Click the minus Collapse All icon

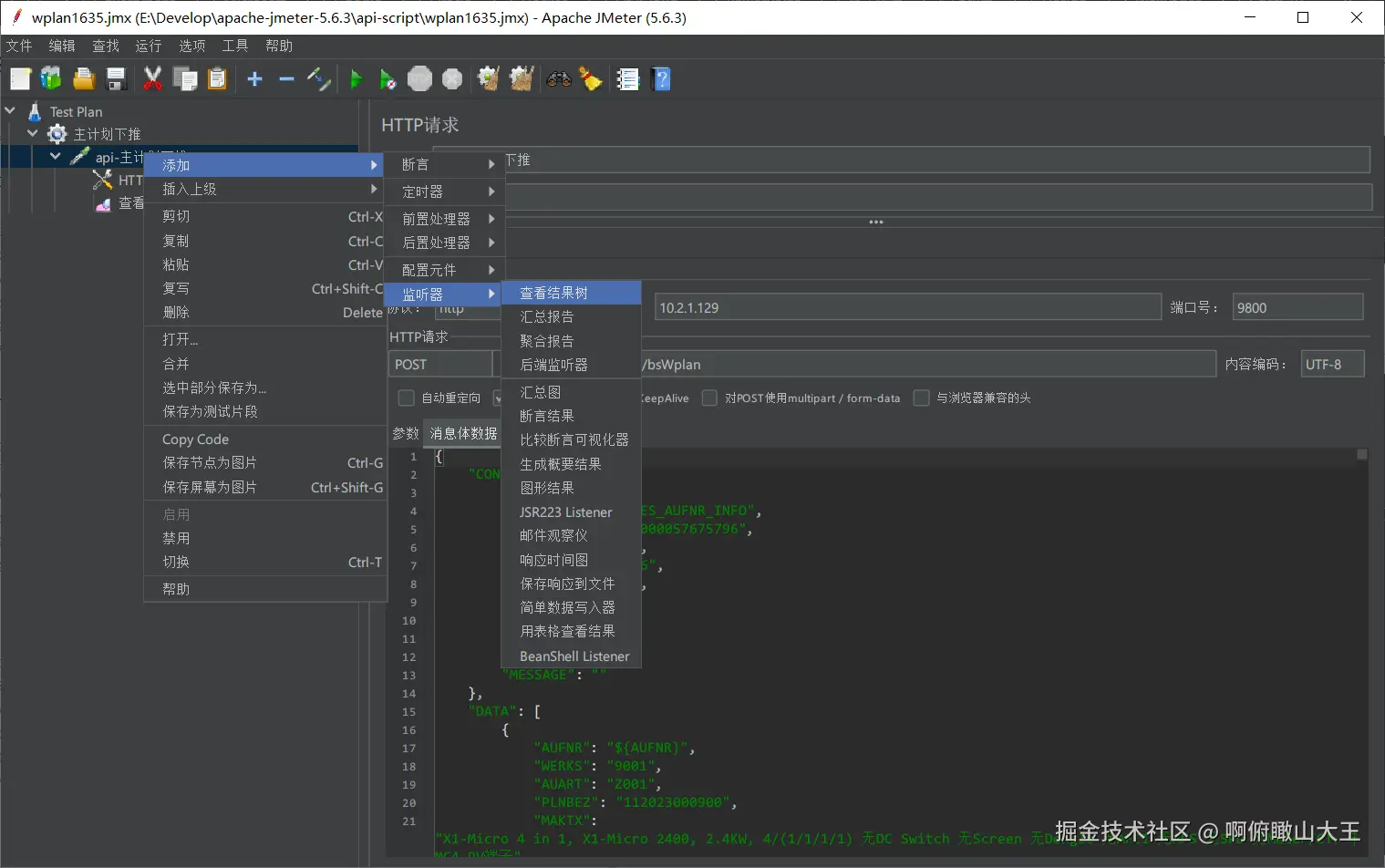point(286,79)
